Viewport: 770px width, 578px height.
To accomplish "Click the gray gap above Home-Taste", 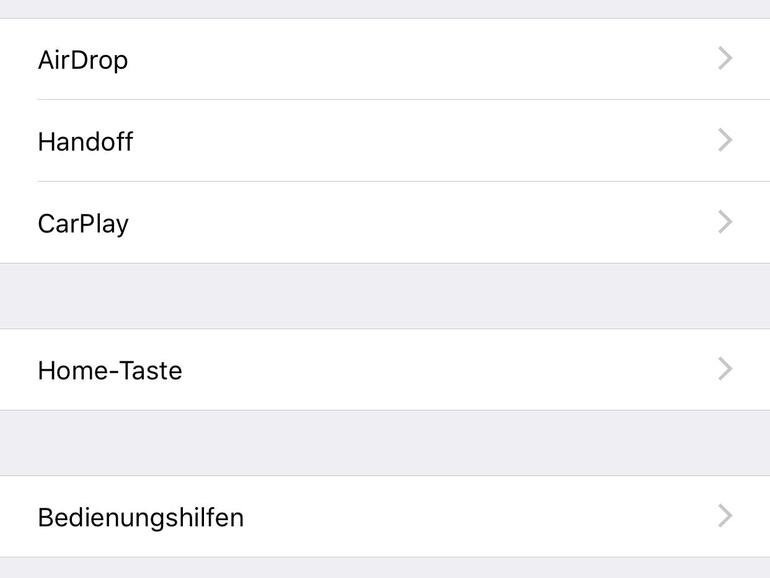I will coord(385,296).
